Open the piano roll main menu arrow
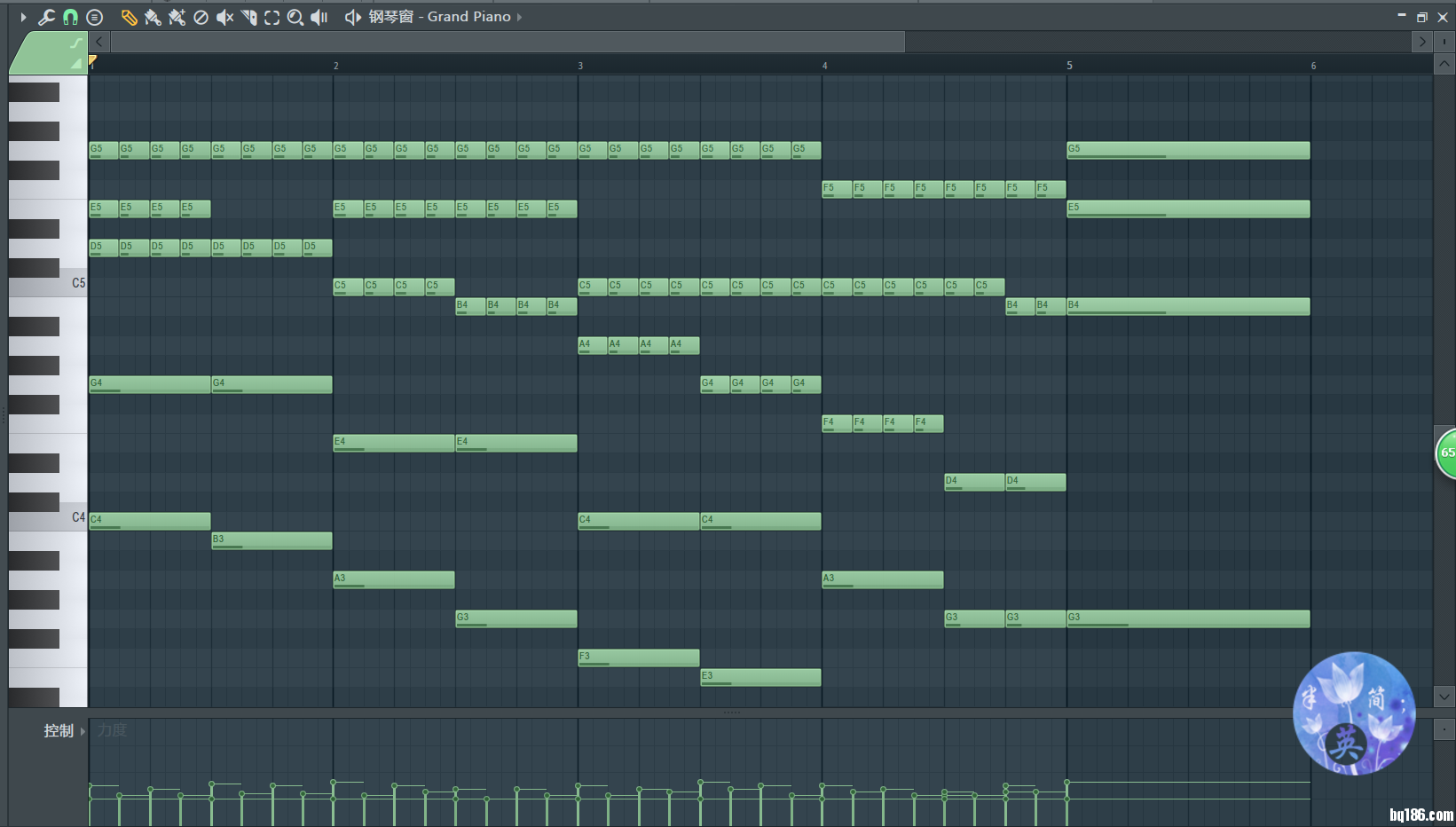 pos(23,17)
